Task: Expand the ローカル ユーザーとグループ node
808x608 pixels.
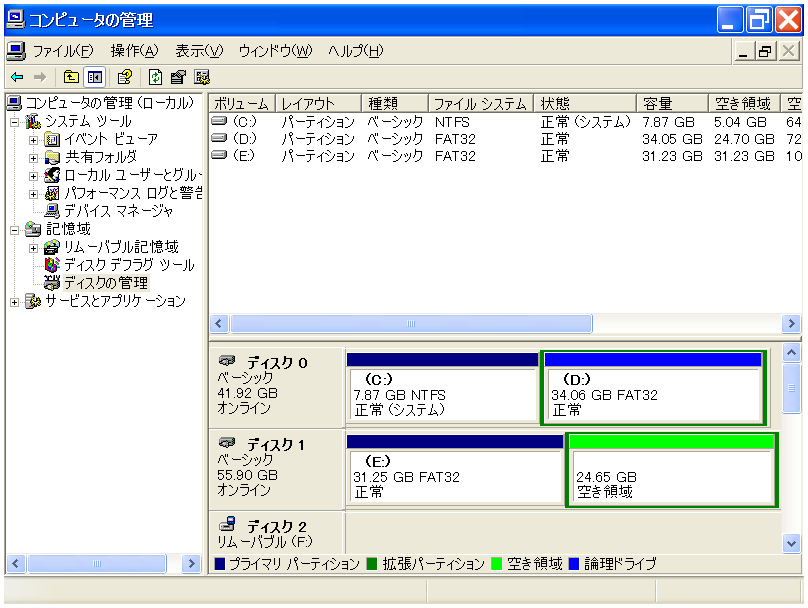Action: [x=33, y=176]
